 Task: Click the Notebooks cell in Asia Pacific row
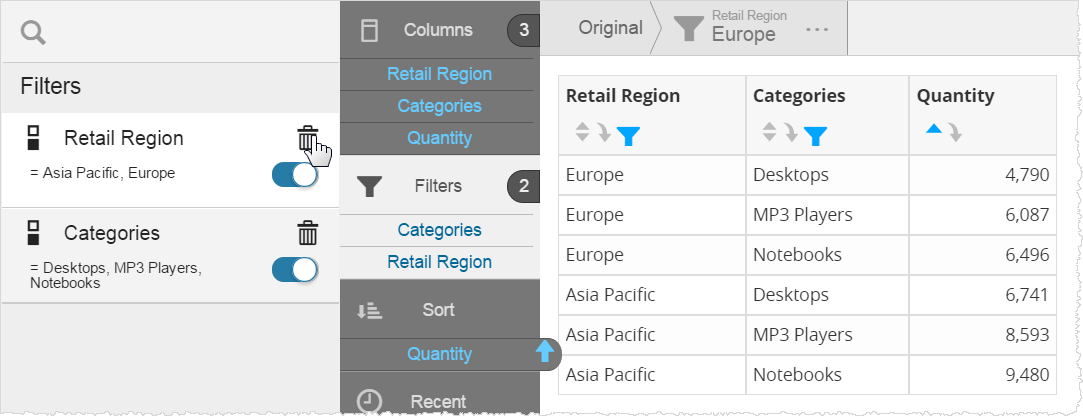click(x=797, y=375)
